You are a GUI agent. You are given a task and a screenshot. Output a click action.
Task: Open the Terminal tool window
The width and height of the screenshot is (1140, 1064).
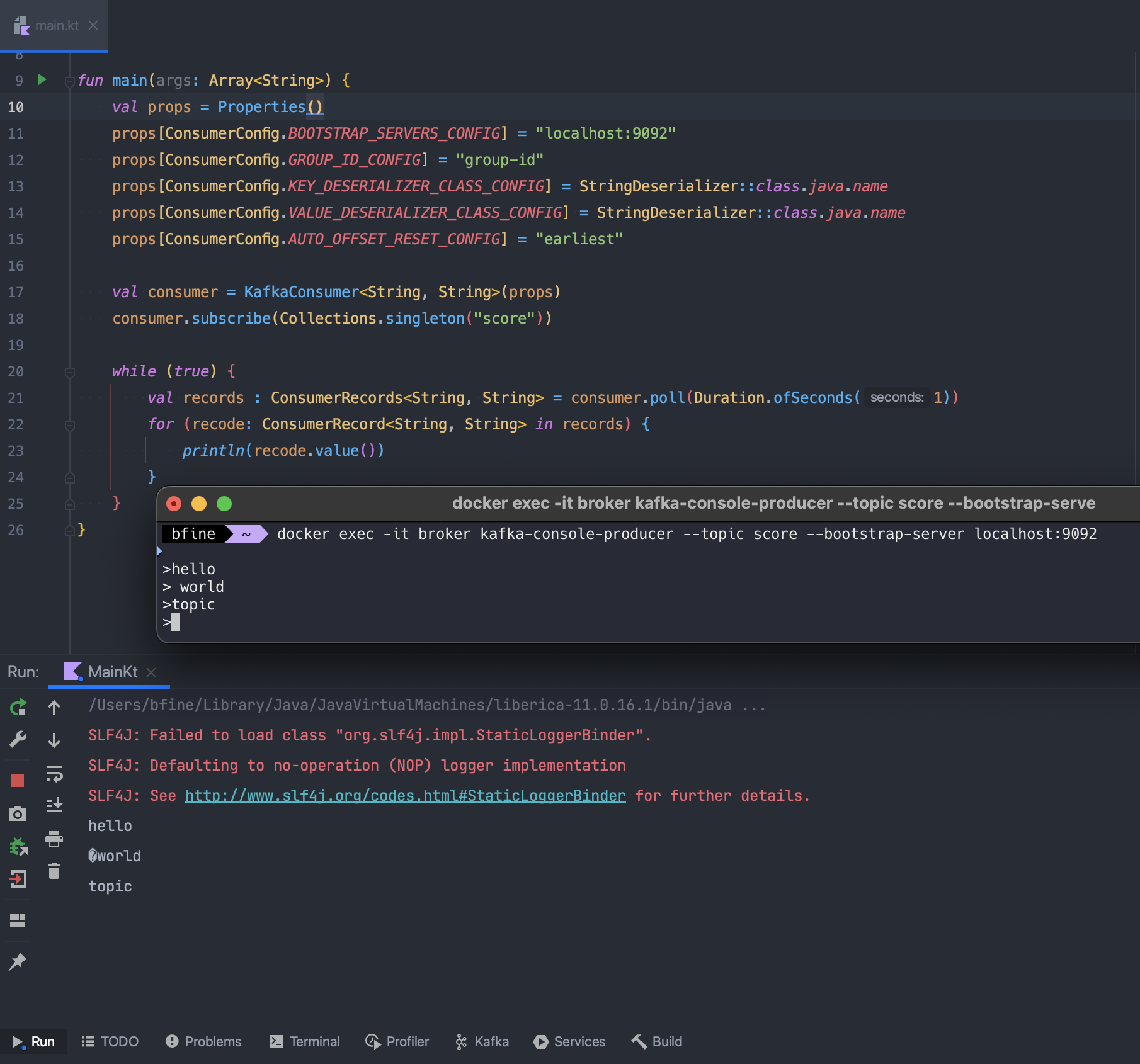[305, 1041]
